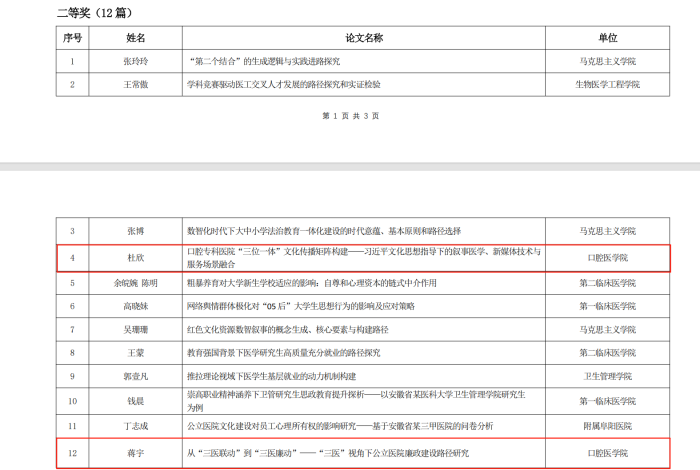
Task: Select author name 张玲玲 in row 1
Action: coord(135,61)
